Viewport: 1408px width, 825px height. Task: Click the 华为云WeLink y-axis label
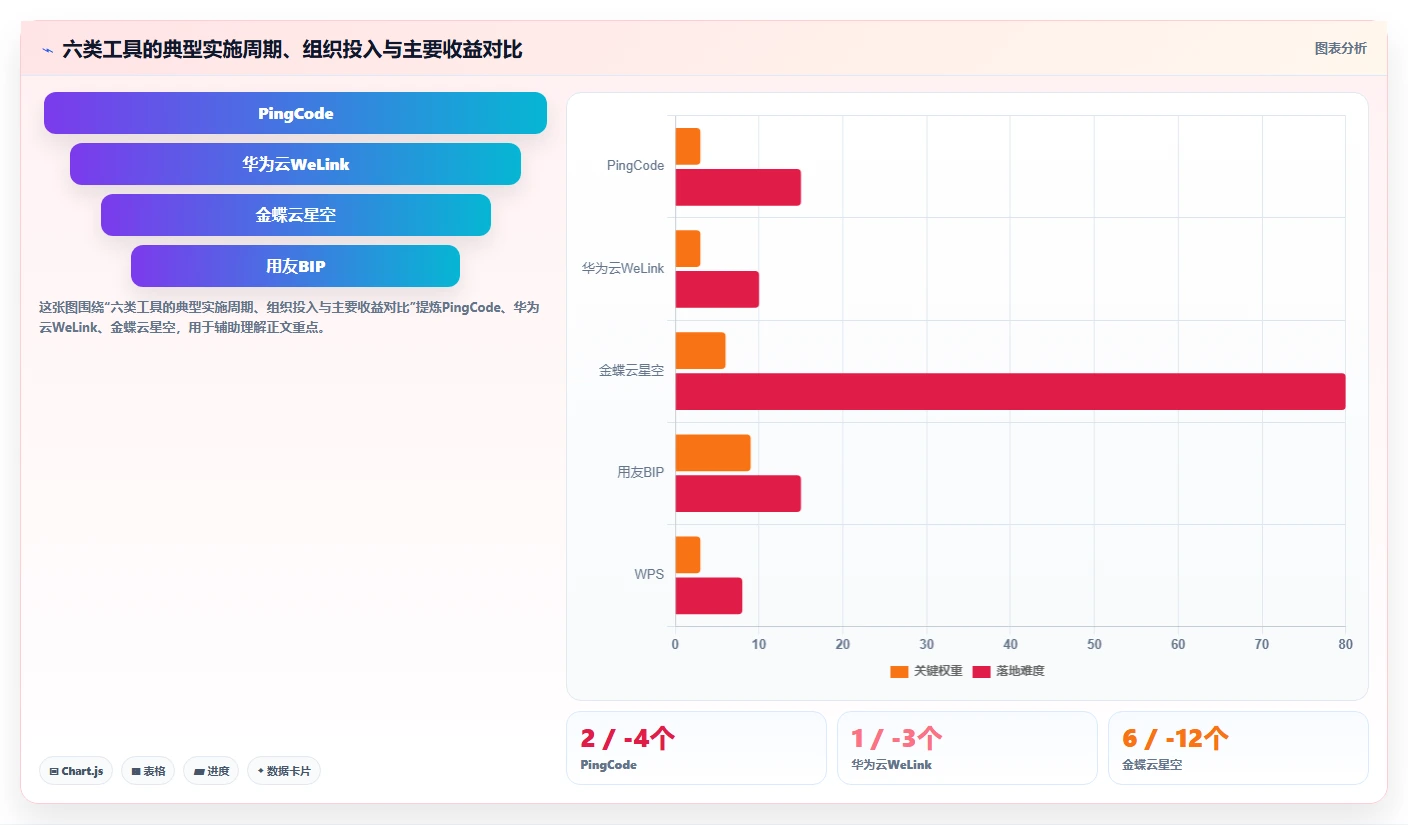tap(623, 268)
